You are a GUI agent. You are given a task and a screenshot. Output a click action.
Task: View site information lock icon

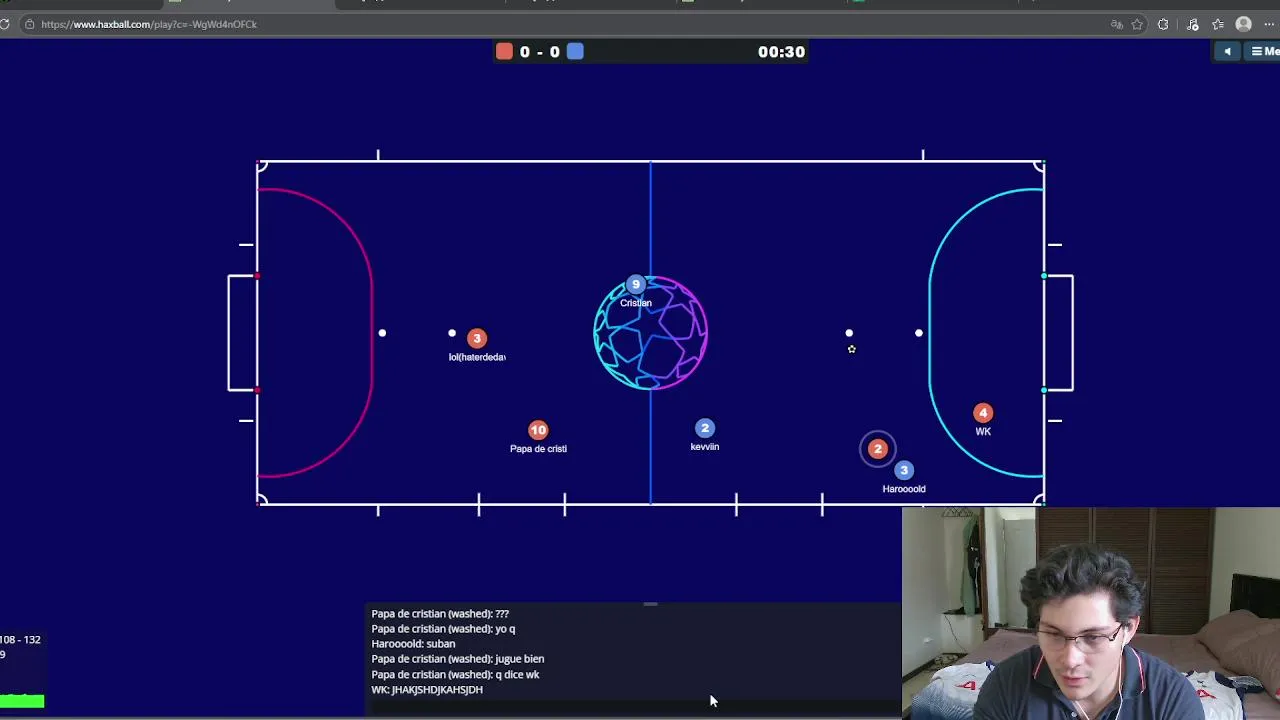point(29,24)
